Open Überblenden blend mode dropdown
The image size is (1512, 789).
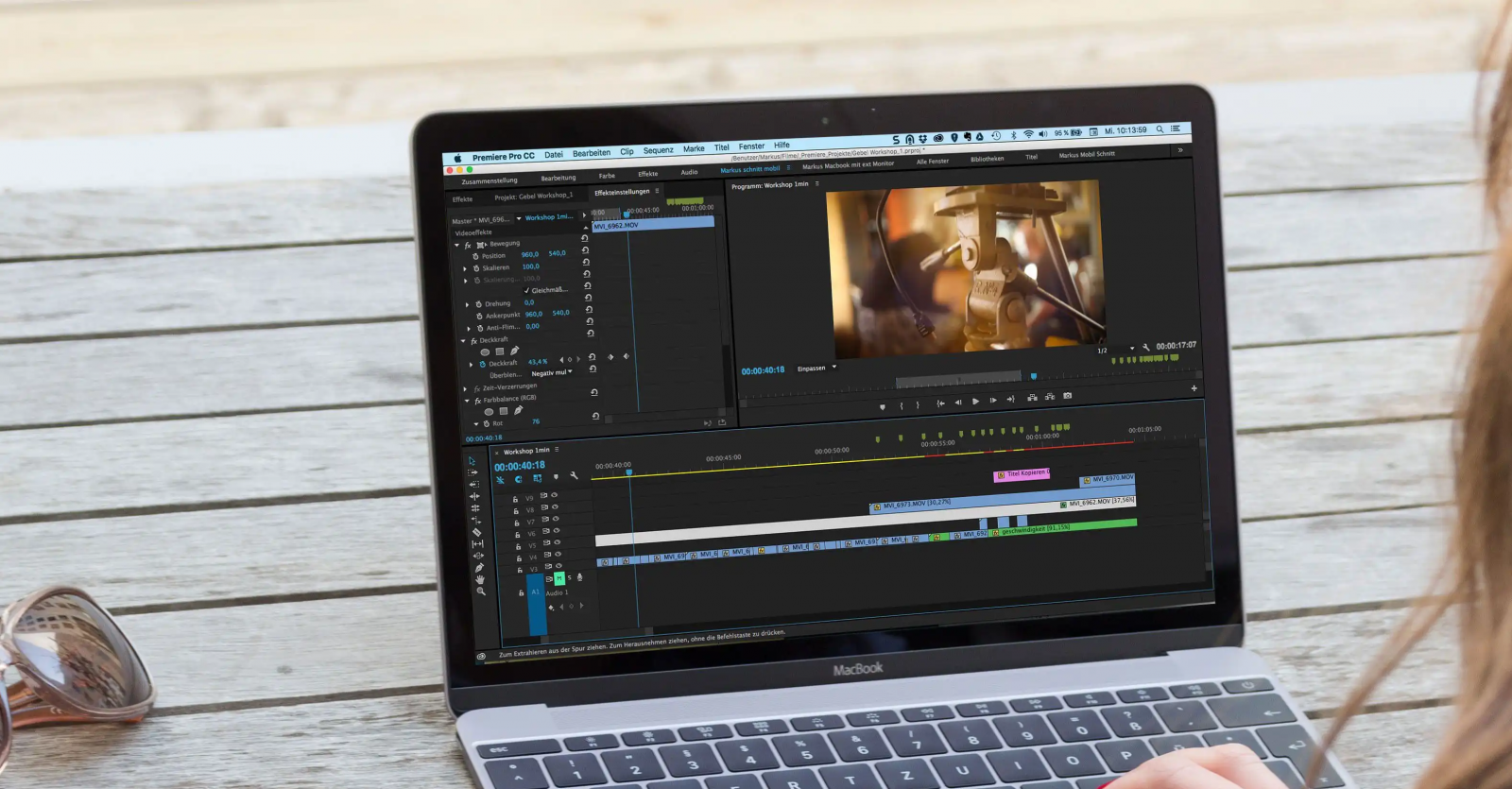[552, 373]
